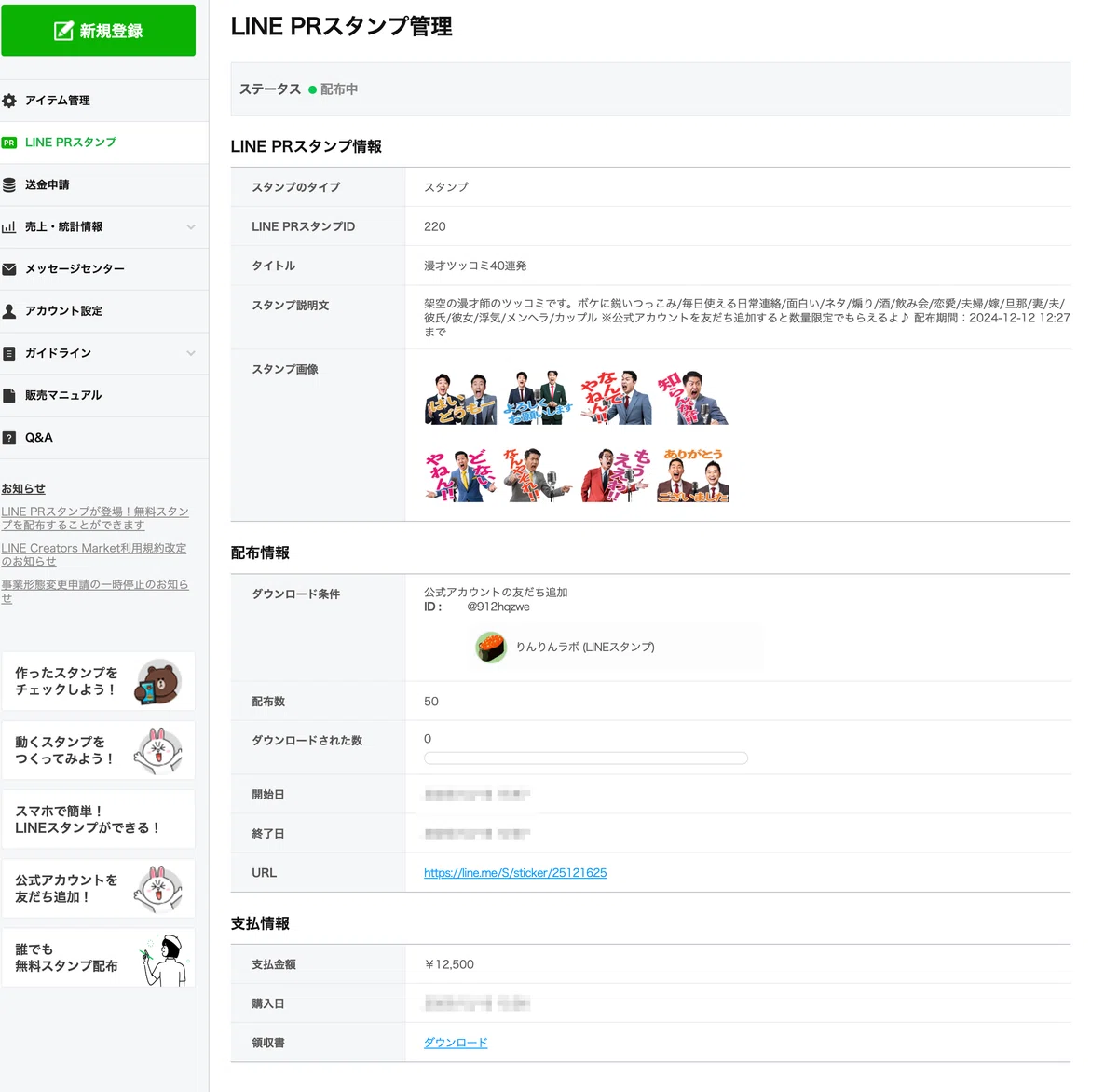This screenshot has height=1092, width=1118.
Task: Click the bar chart icon beside 売上・統計情報
Action: click(x=9, y=226)
